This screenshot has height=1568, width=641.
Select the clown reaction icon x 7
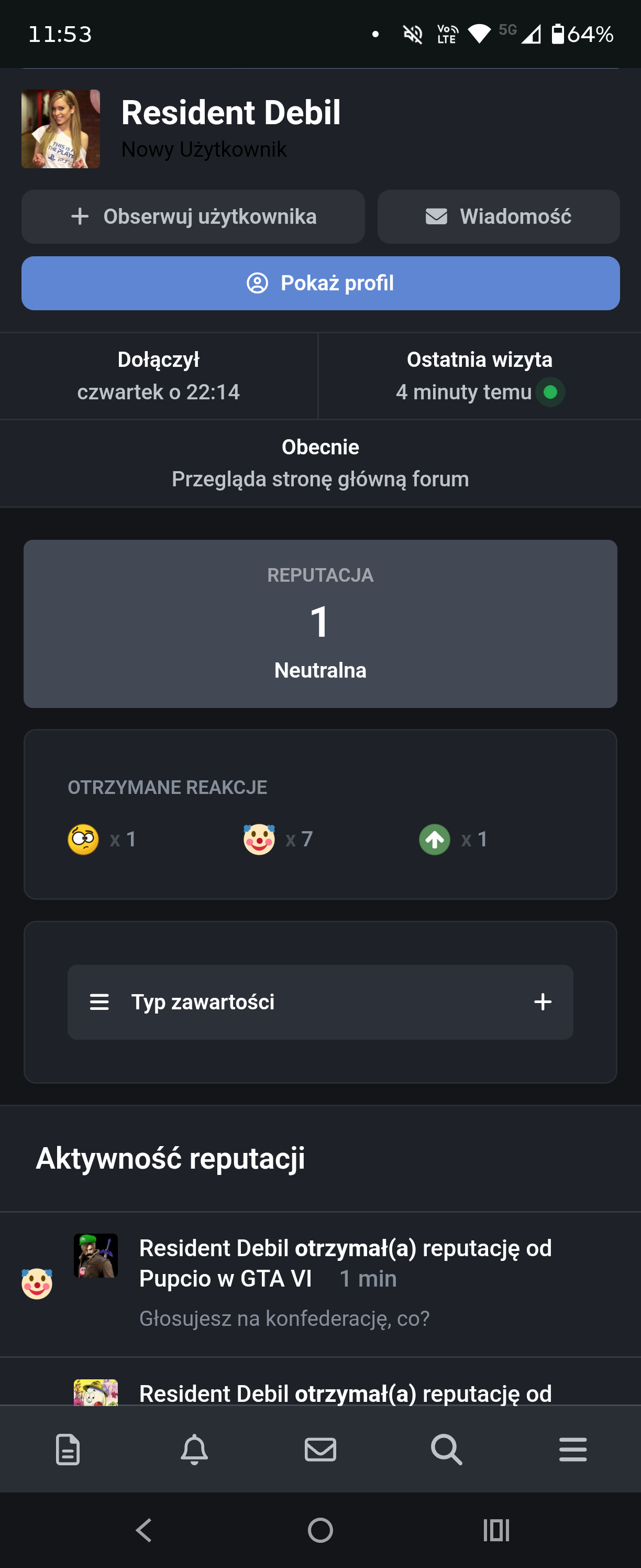(259, 840)
